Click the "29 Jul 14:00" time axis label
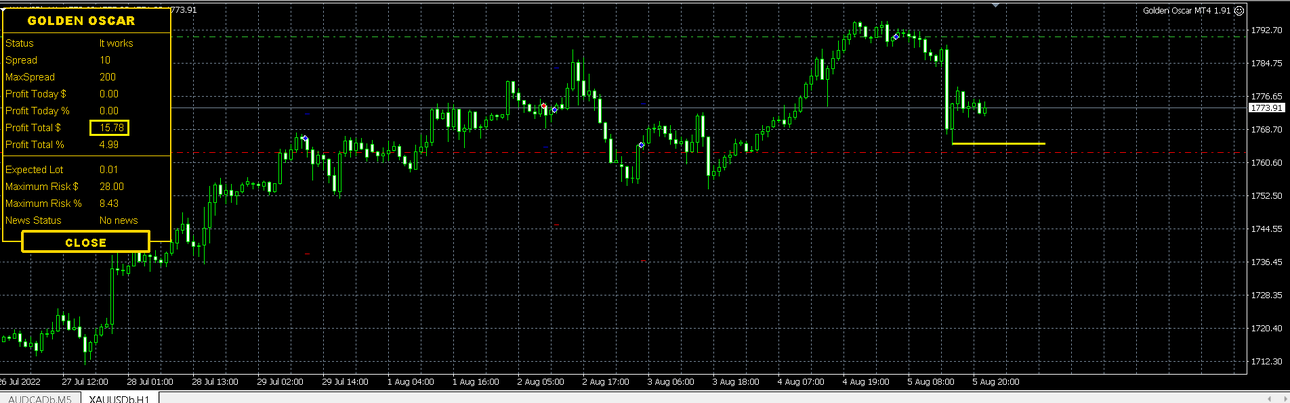1290x403 pixels. [x=345, y=381]
